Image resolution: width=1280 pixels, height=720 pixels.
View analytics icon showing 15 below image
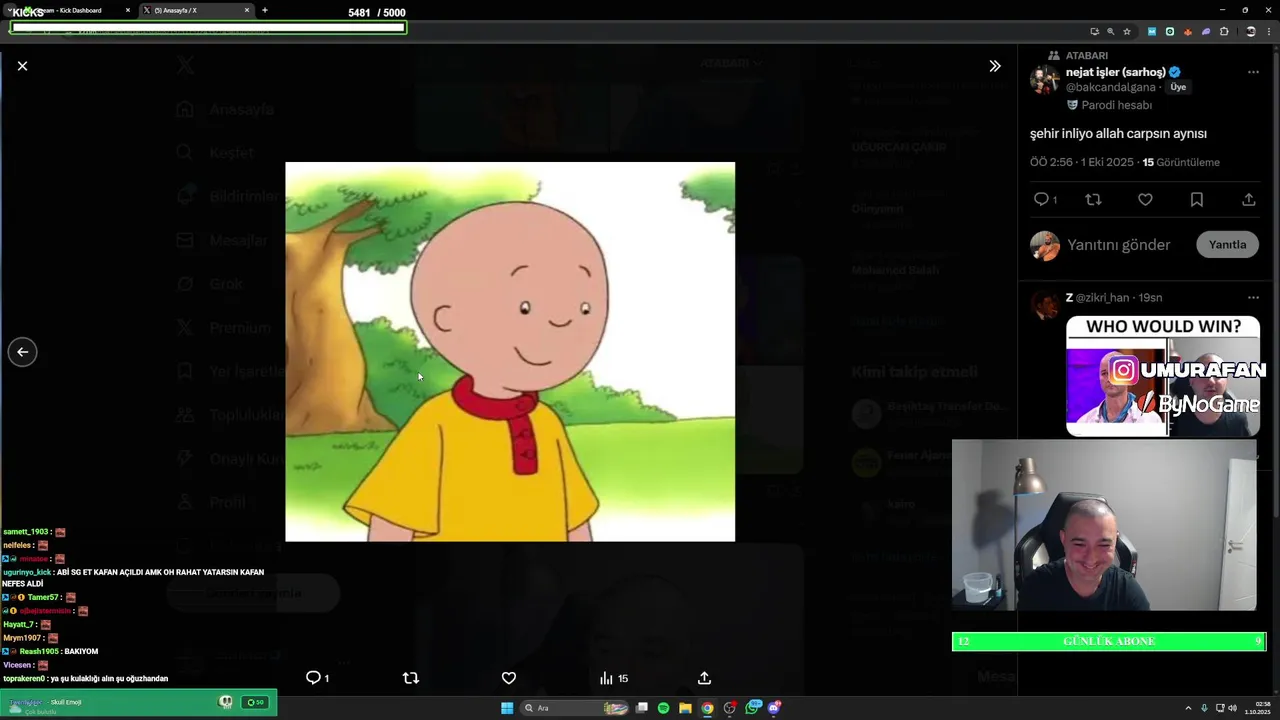pyautogui.click(x=613, y=678)
